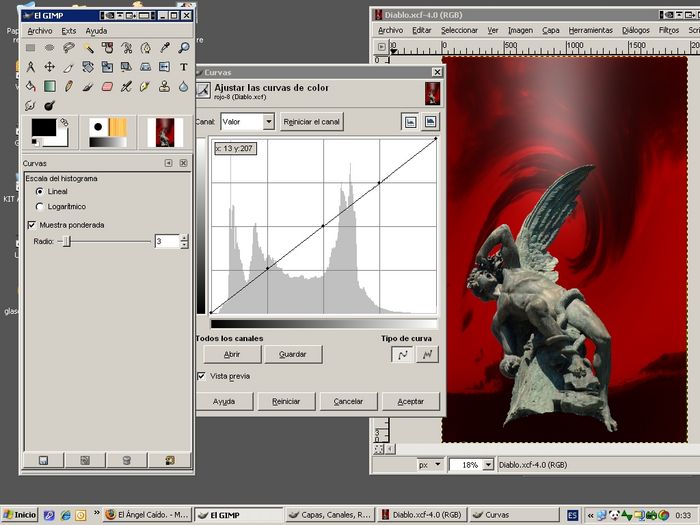Select the Bucket Fill tool
This screenshot has width=700, height=525.
point(30,86)
